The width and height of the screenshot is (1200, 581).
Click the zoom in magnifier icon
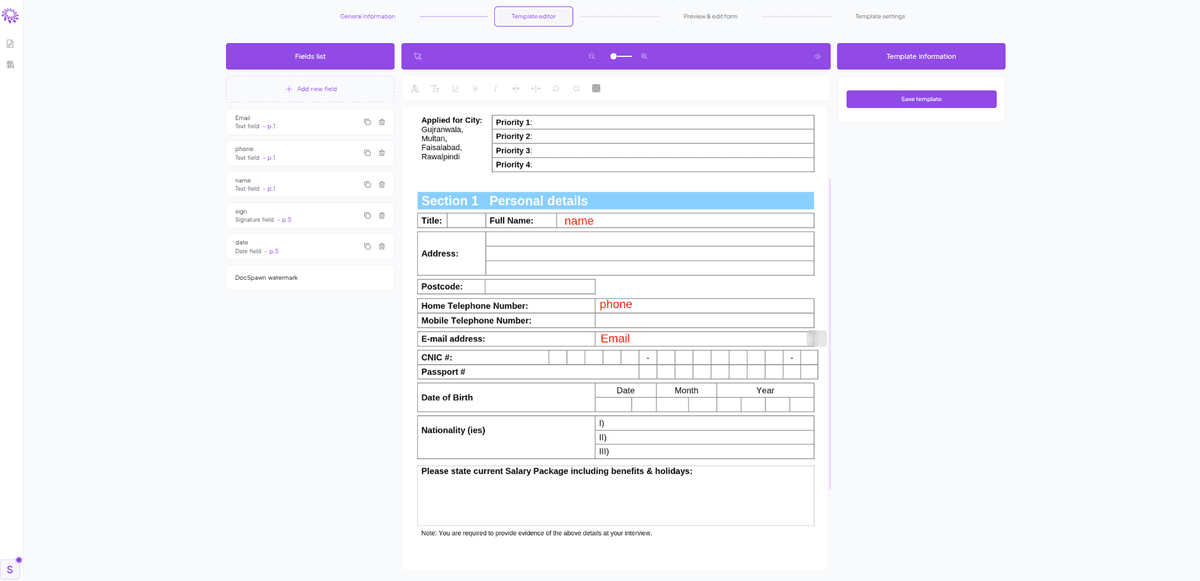click(644, 56)
